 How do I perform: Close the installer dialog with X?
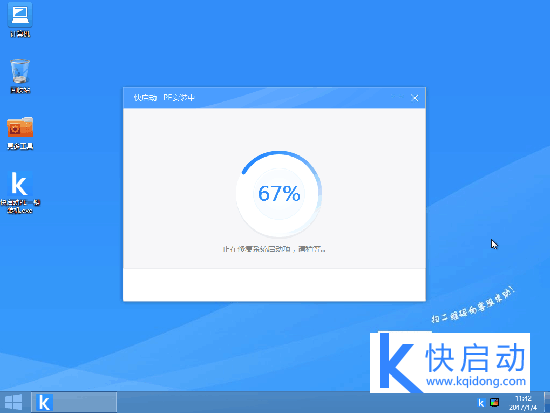(415, 98)
